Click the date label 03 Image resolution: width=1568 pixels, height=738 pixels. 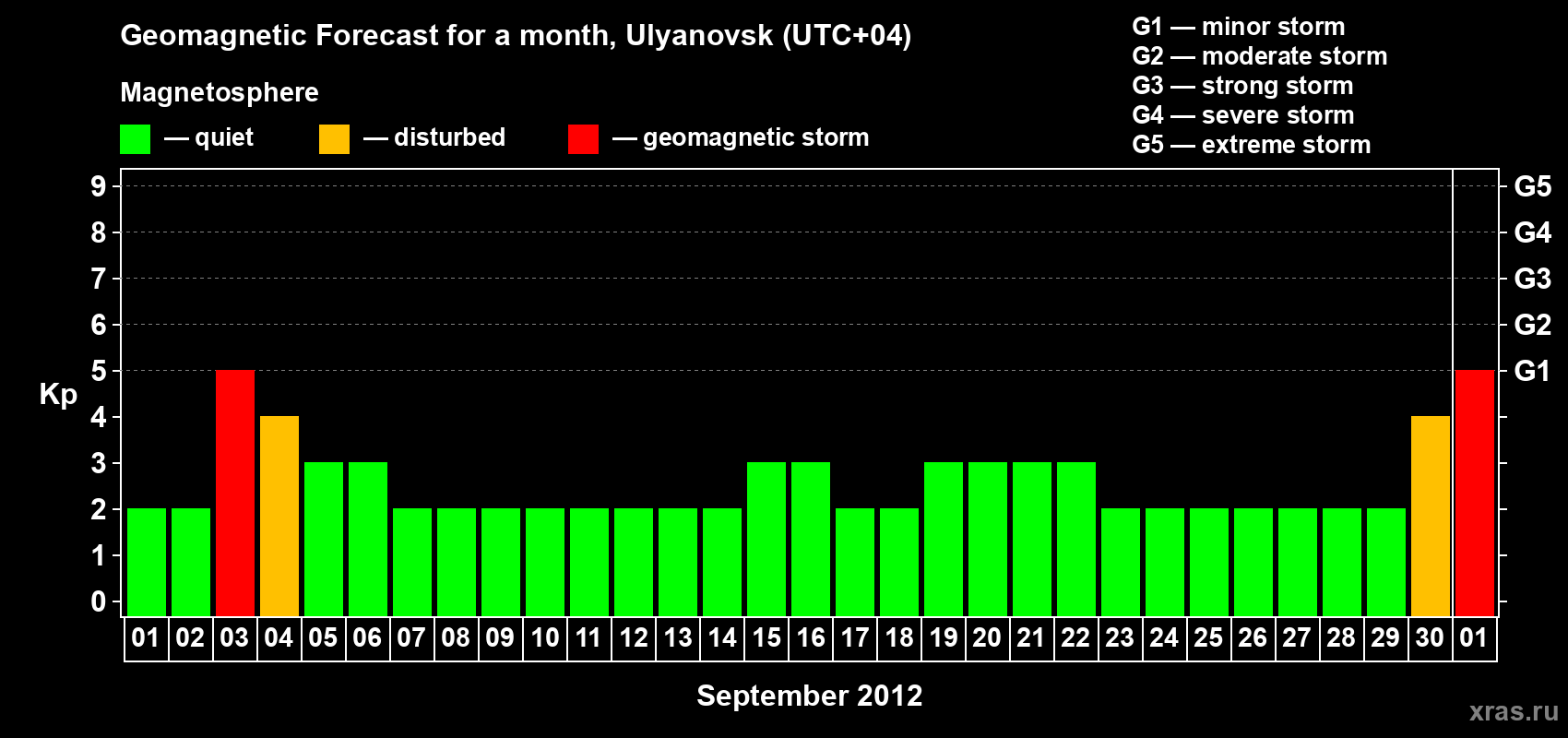click(x=234, y=637)
